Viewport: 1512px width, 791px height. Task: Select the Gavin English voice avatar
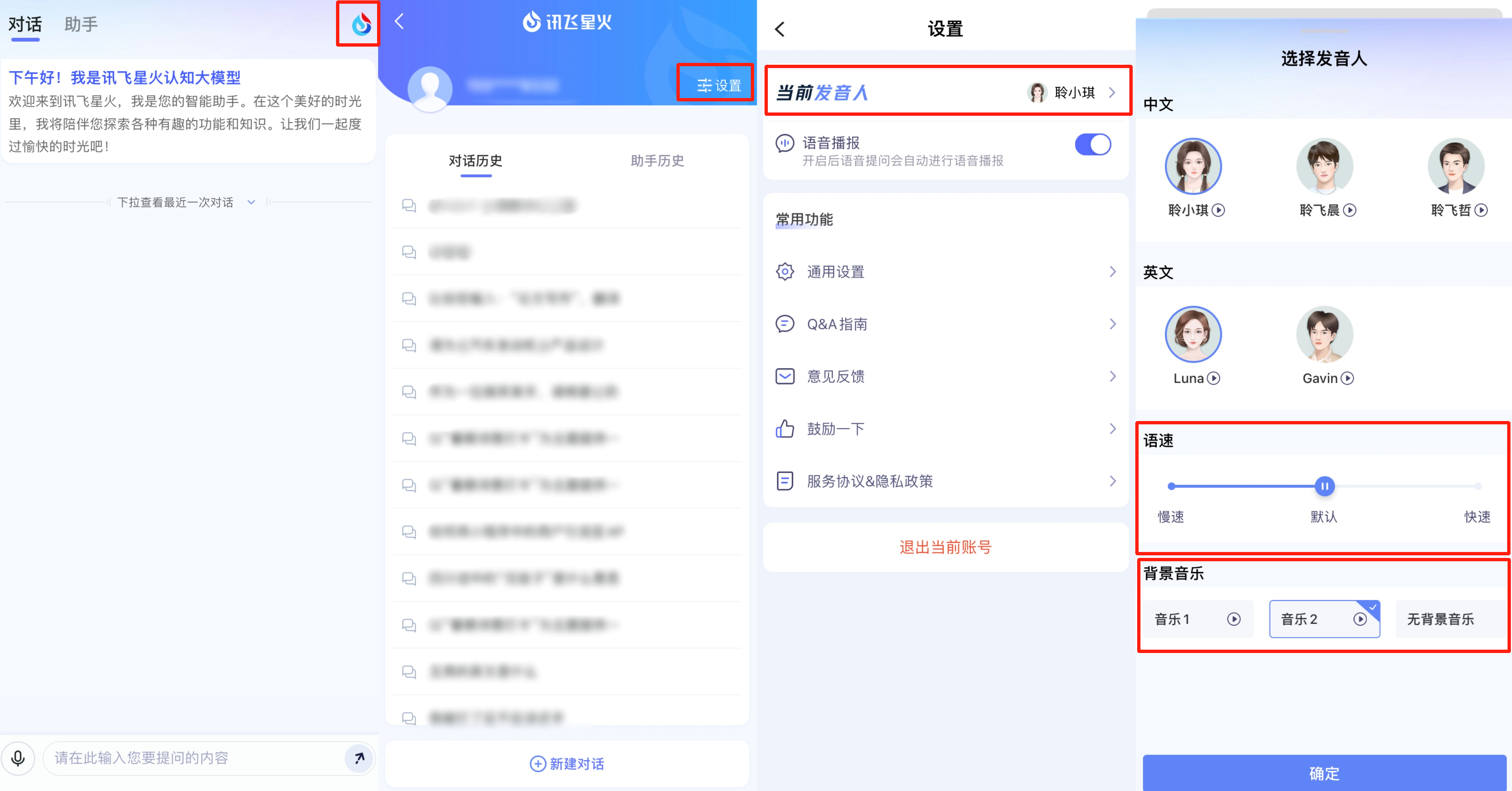tap(1324, 334)
